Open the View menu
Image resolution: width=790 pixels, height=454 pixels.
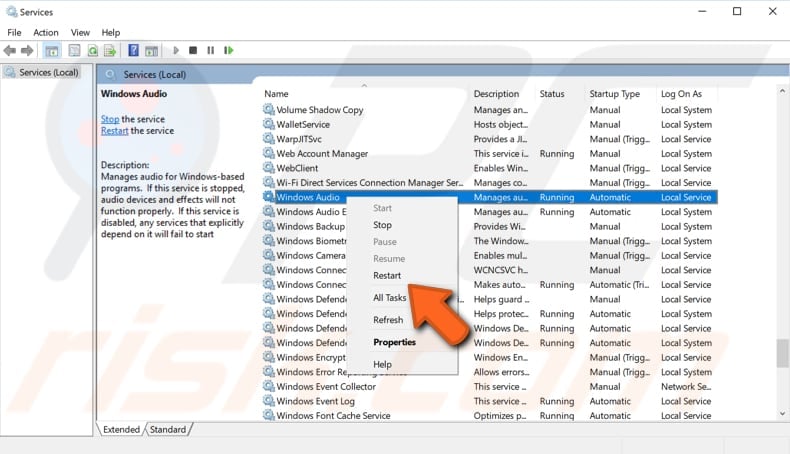[x=80, y=32]
